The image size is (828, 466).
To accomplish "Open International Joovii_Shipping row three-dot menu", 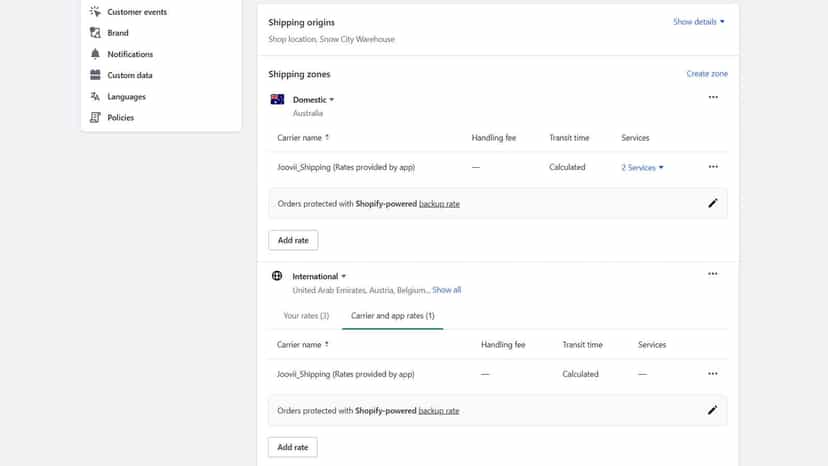I will [x=712, y=374].
